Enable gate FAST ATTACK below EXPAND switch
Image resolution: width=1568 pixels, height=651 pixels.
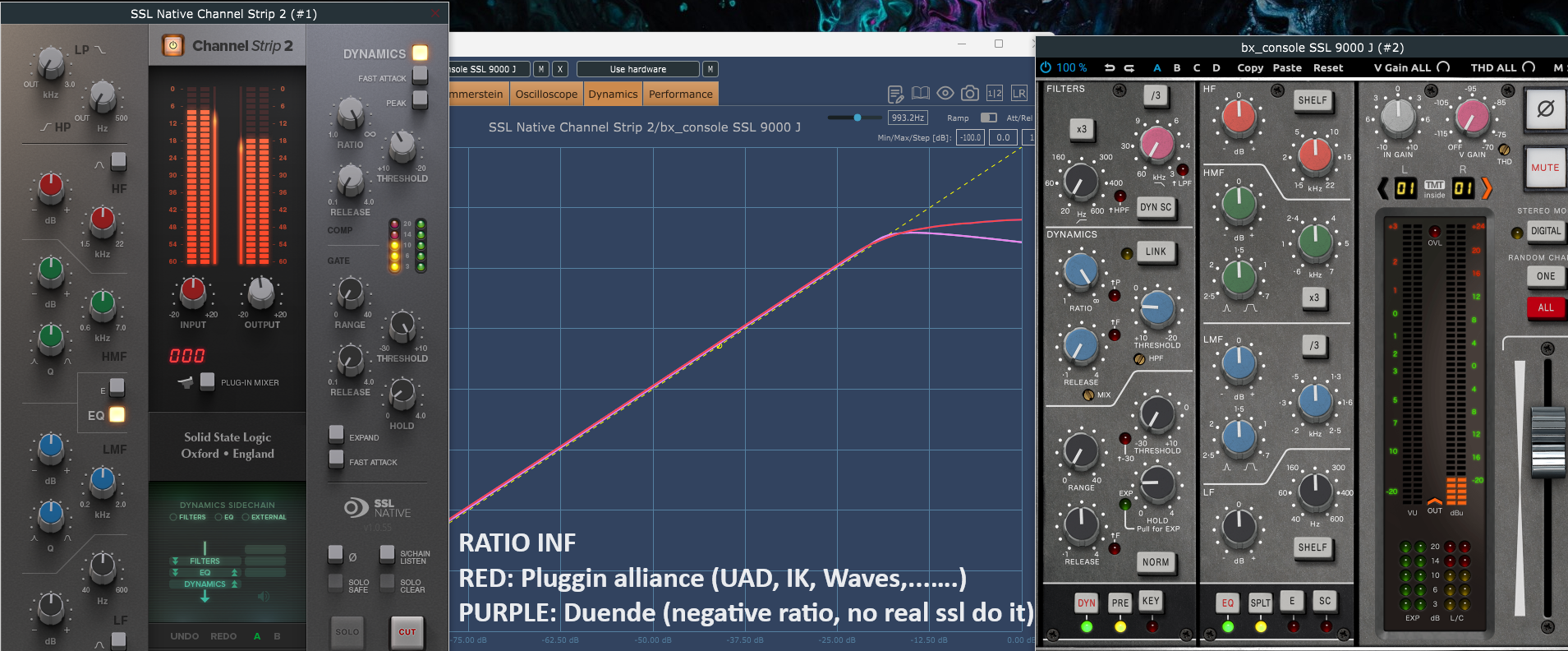point(336,459)
